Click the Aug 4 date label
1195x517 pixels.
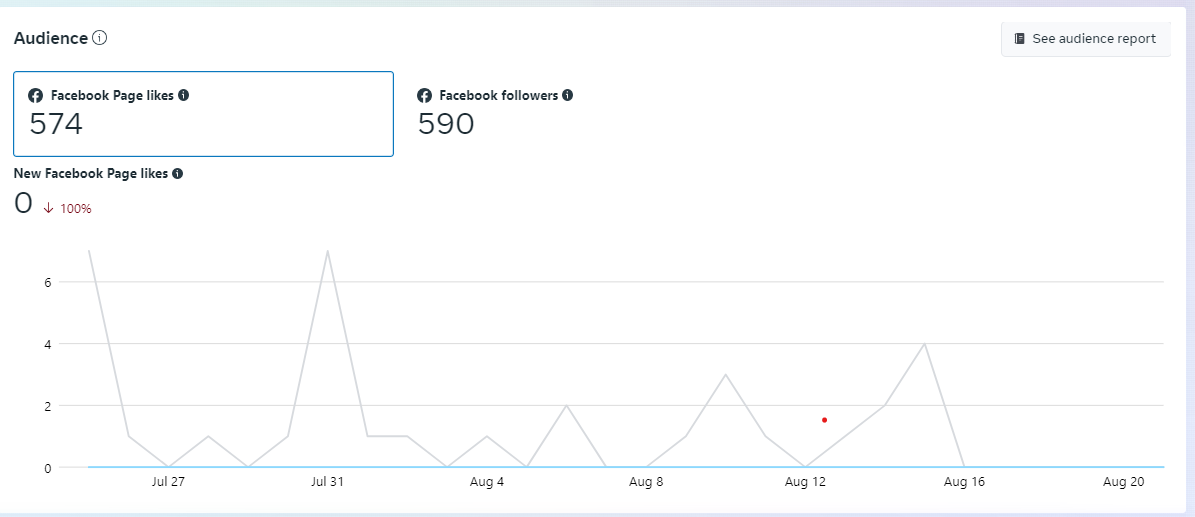click(487, 482)
